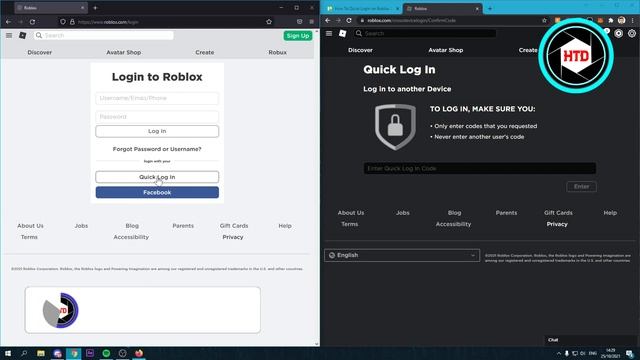Open Create in left Roblox window

tap(204, 52)
